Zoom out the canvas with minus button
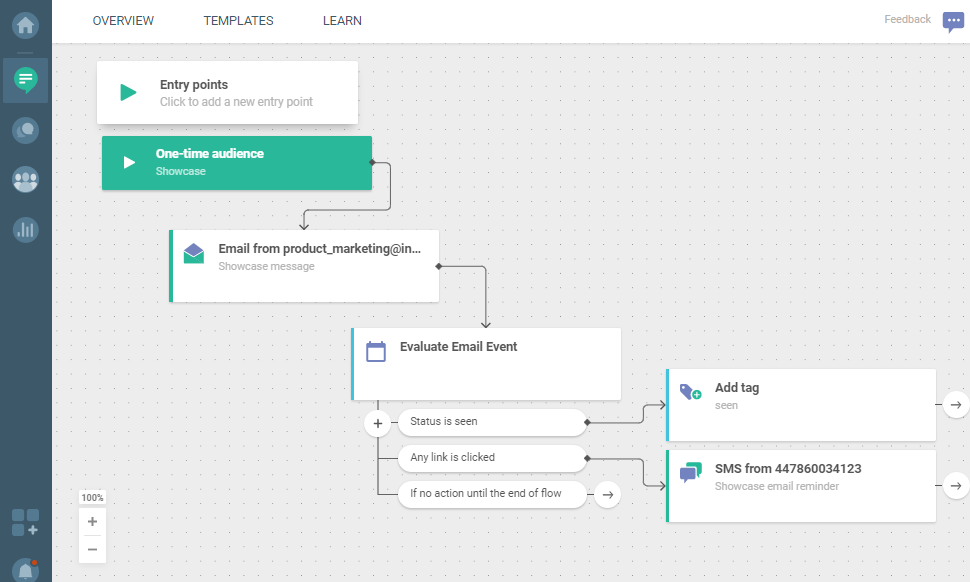The width and height of the screenshot is (970, 582). [x=92, y=549]
